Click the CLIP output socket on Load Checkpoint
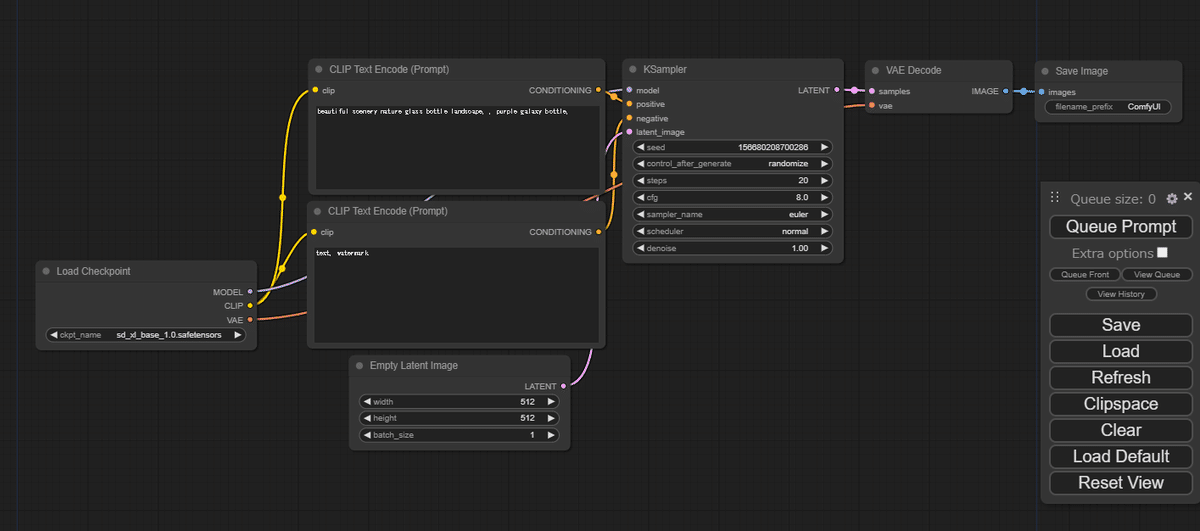1200x531 pixels. [250, 305]
